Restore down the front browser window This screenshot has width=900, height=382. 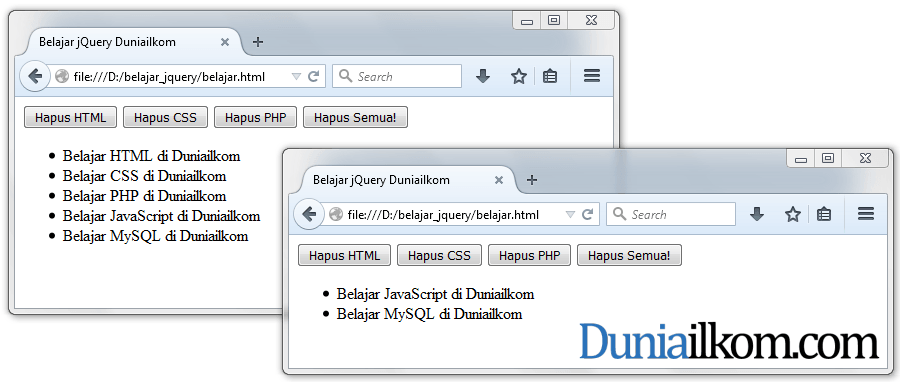(828, 158)
